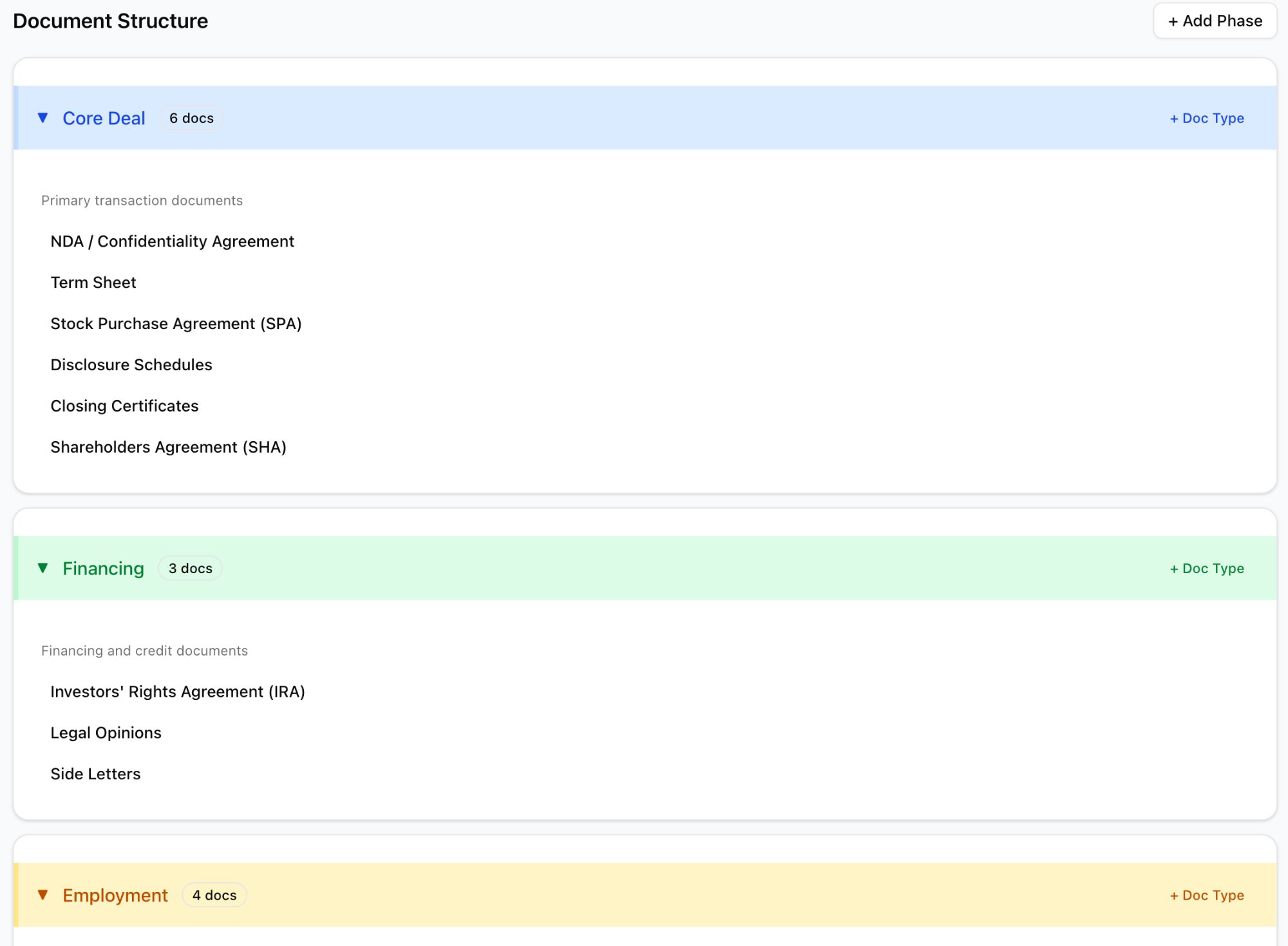This screenshot has height=946, width=1288.
Task: Select the Side Letters document
Action: [x=95, y=773]
